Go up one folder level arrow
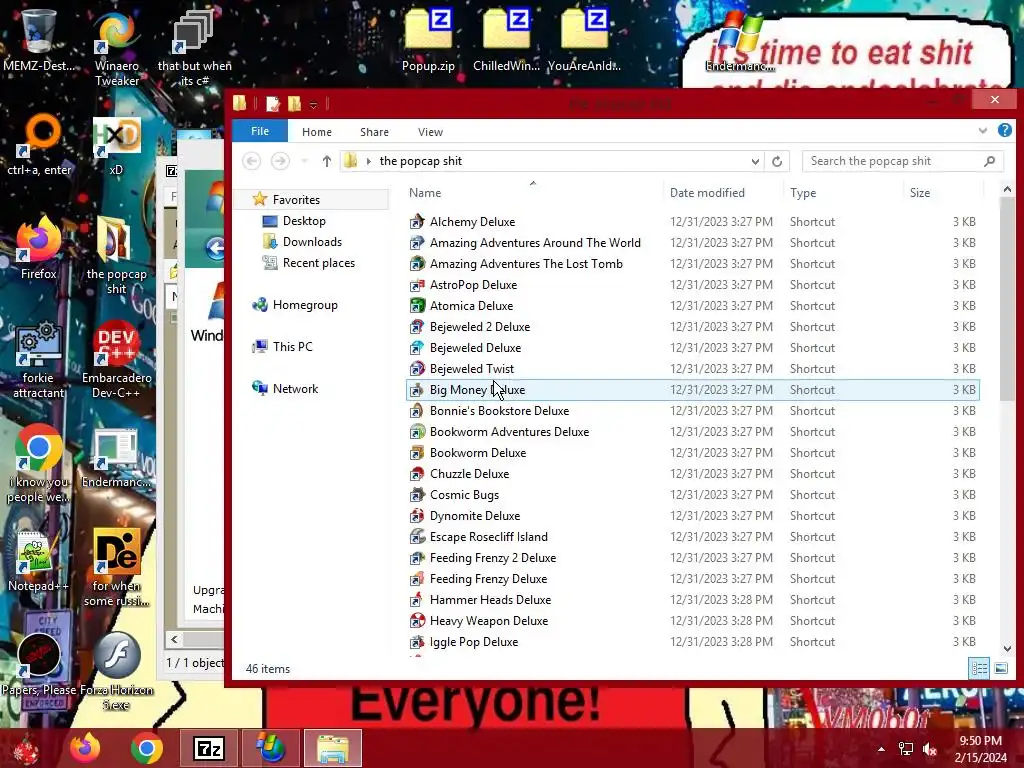This screenshot has width=1024, height=768. 327,161
